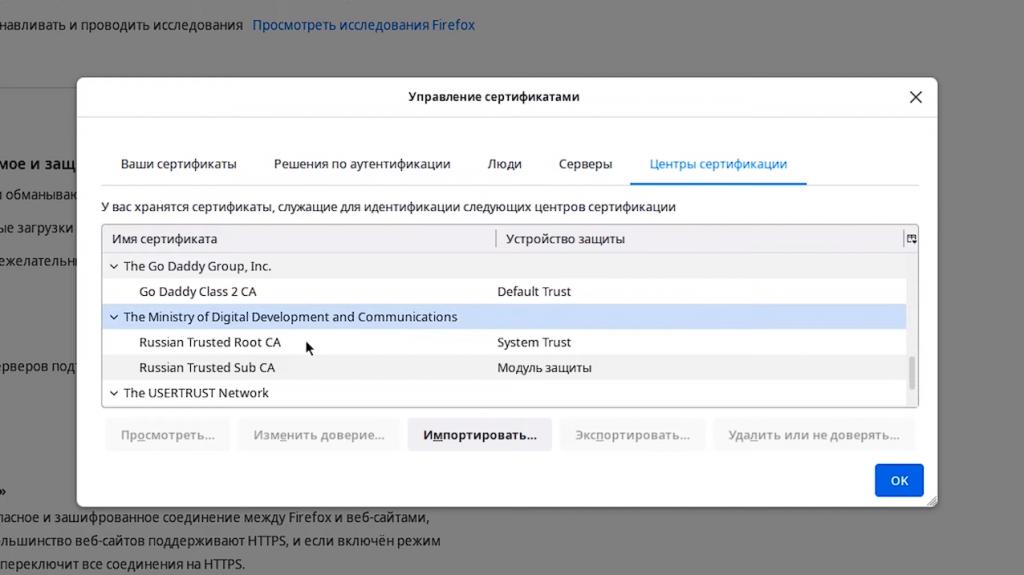Click the certificate list scrollbar thumb
Screen dimensions: 1024x575
point(912,373)
